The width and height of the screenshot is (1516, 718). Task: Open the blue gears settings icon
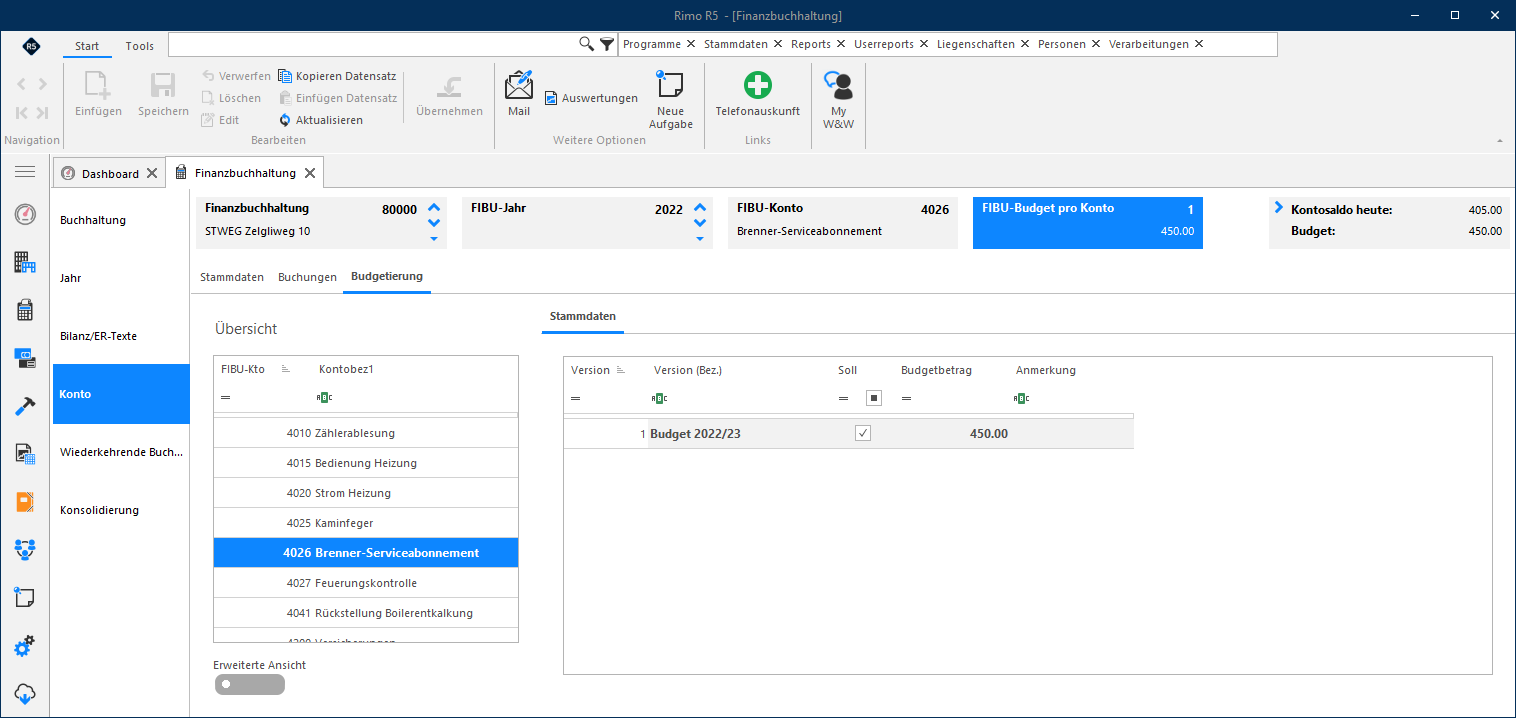[25, 646]
